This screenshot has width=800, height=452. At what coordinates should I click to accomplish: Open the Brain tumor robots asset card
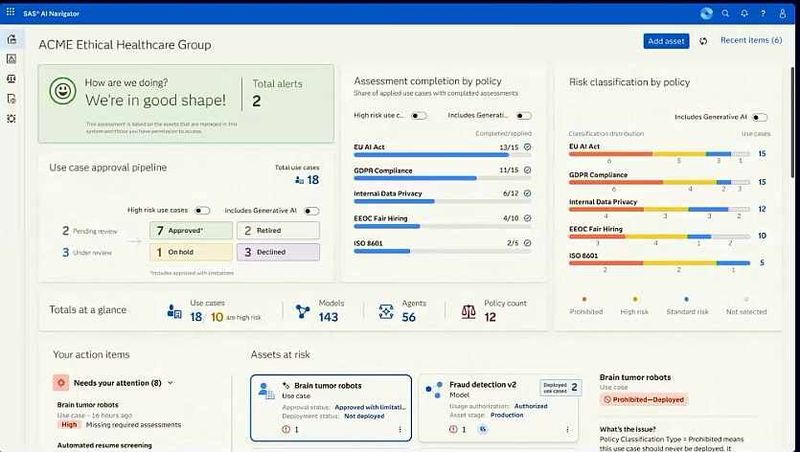[x=331, y=408]
